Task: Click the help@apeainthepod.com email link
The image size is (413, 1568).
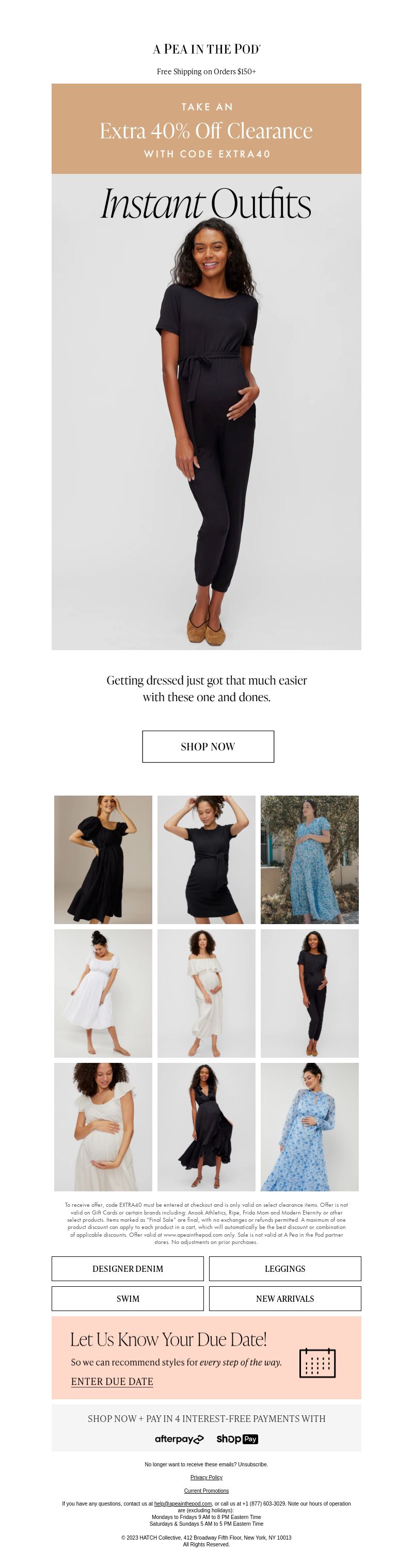Action: coord(183,1504)
